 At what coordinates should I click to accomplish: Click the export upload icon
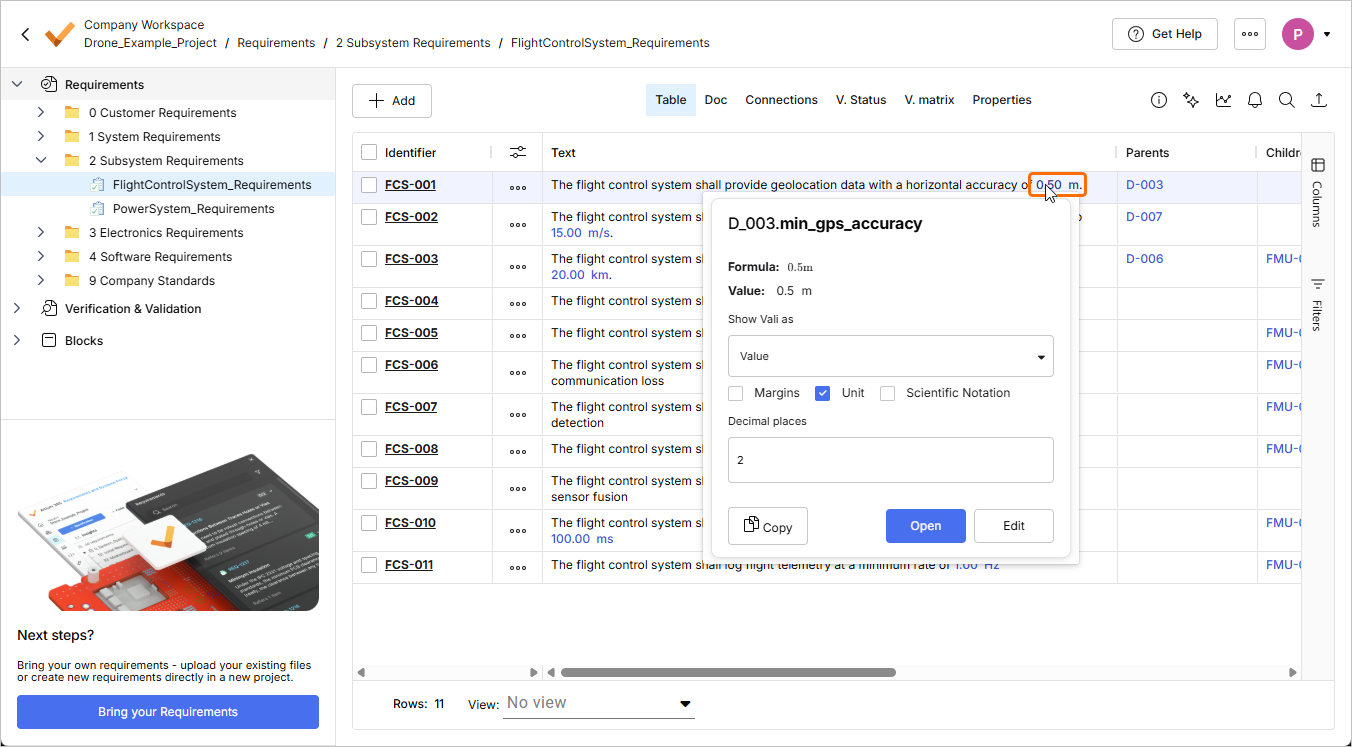[1319, 100]
